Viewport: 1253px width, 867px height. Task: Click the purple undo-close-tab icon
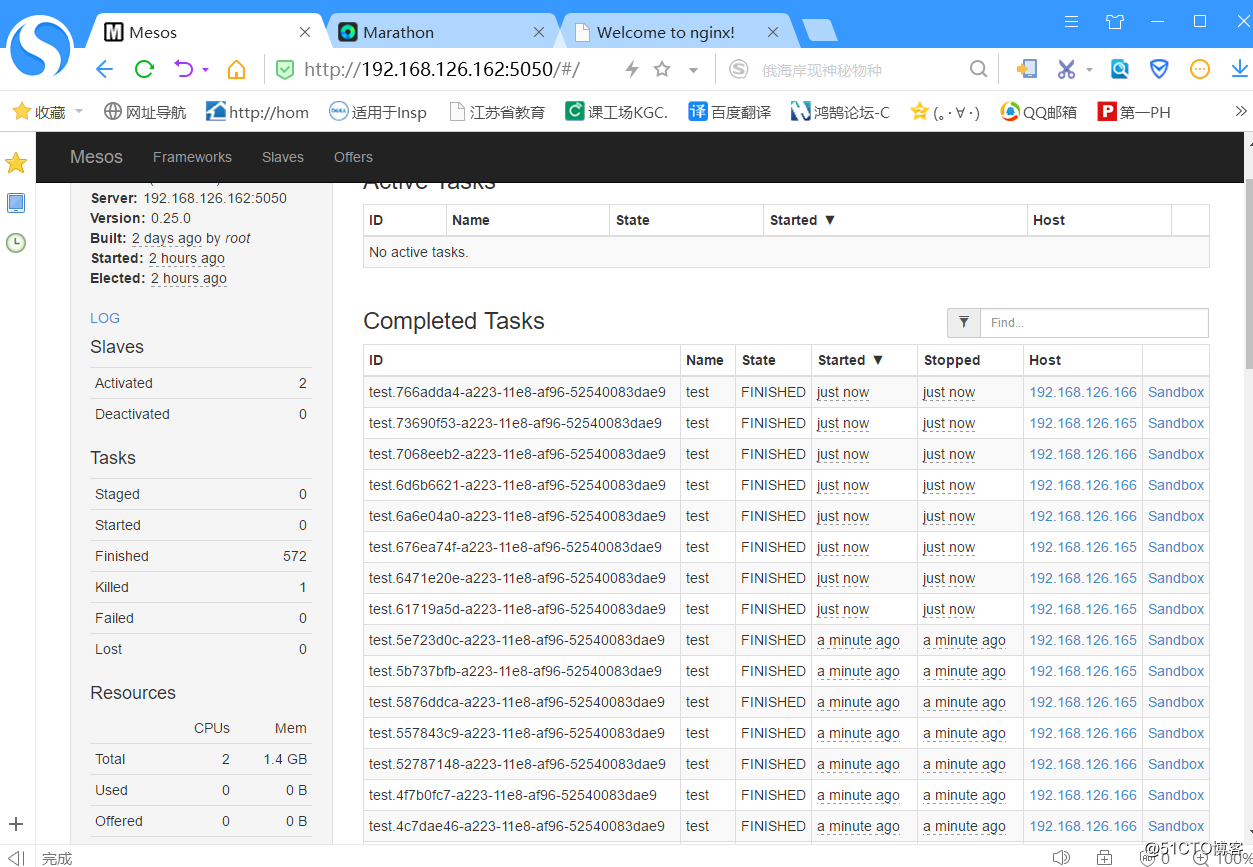(x=184, y=69)
